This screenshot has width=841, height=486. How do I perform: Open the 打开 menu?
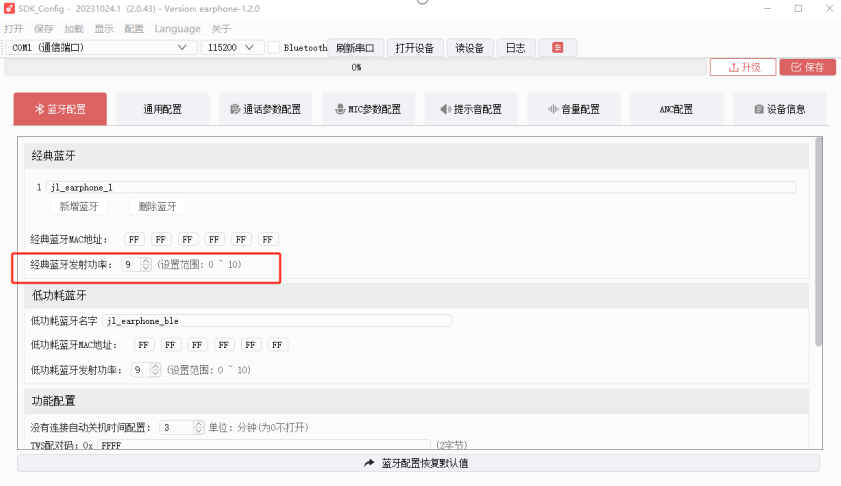(x=13, y=28)
